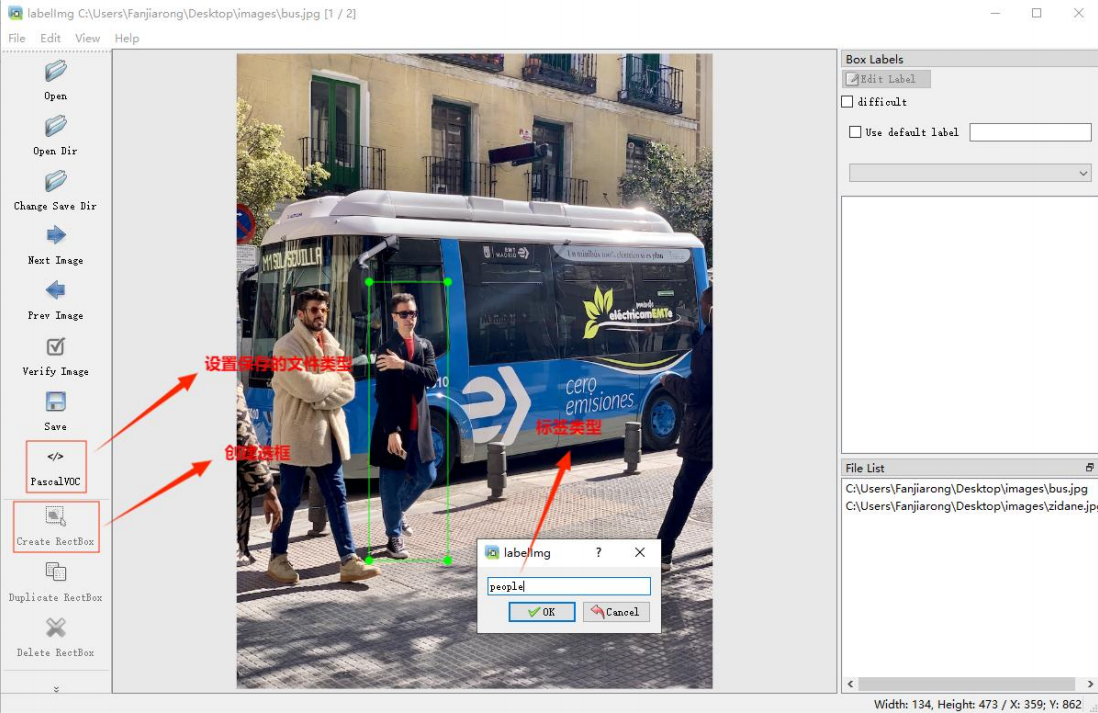Click the Open file icon
Screen dimensions: 1098x713
tap(55, 71)
